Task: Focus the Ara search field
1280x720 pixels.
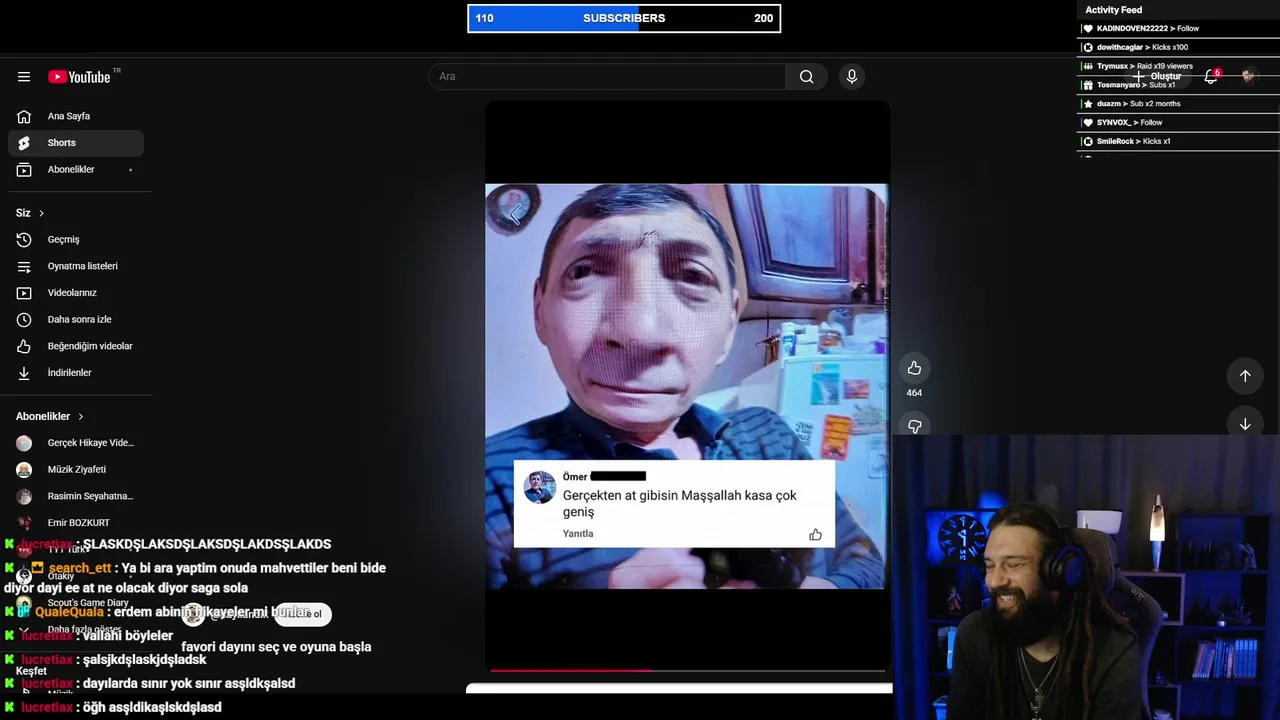Action: [608, 77]
